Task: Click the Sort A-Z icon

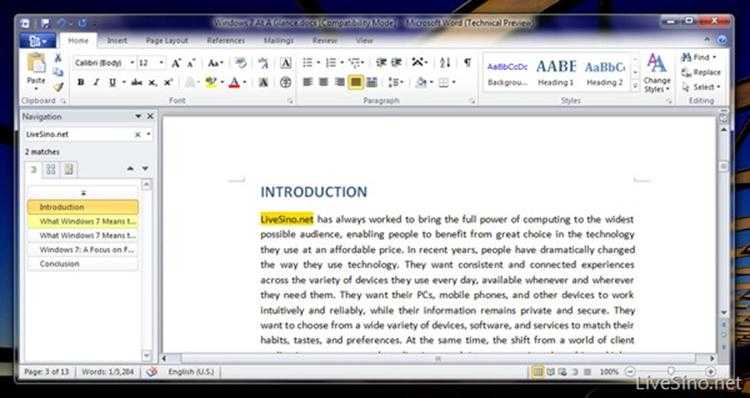Action: [x=445, y=63]
